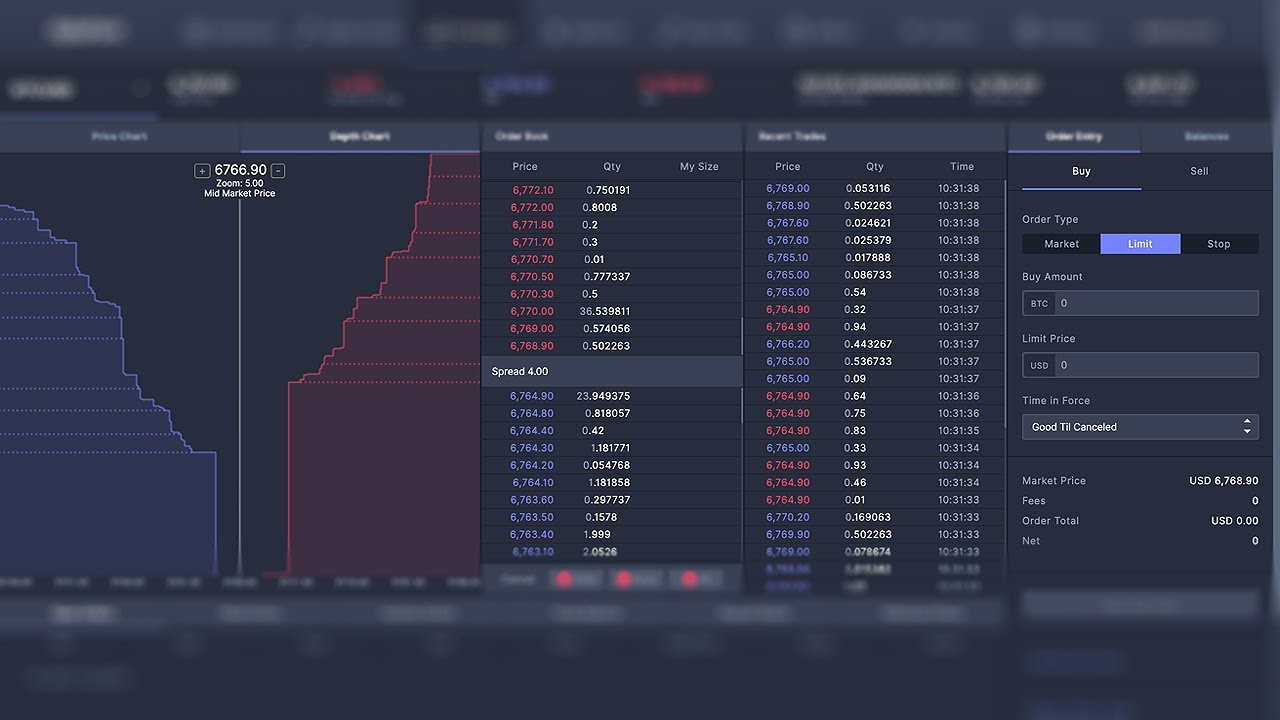Click recent trade price 6,769.90
The height and width of the screenshot is (720, 1280).
click(x=788, y=535)
